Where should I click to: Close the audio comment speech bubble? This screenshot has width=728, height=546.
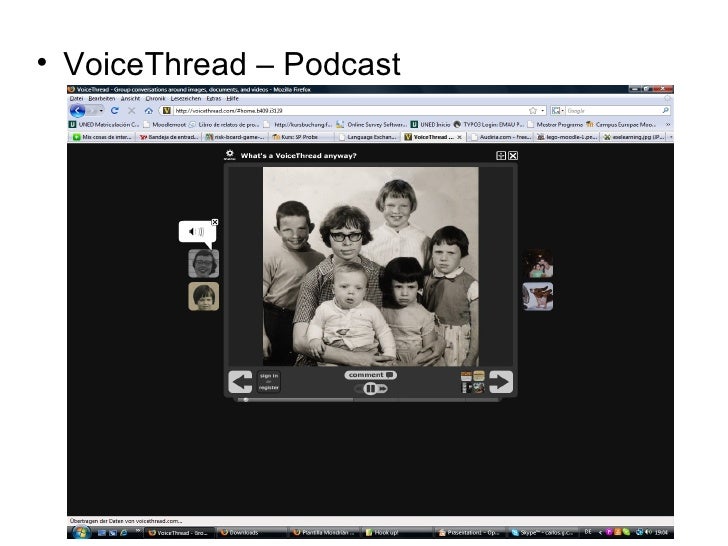pyautogui.click(x=215, y=222)
